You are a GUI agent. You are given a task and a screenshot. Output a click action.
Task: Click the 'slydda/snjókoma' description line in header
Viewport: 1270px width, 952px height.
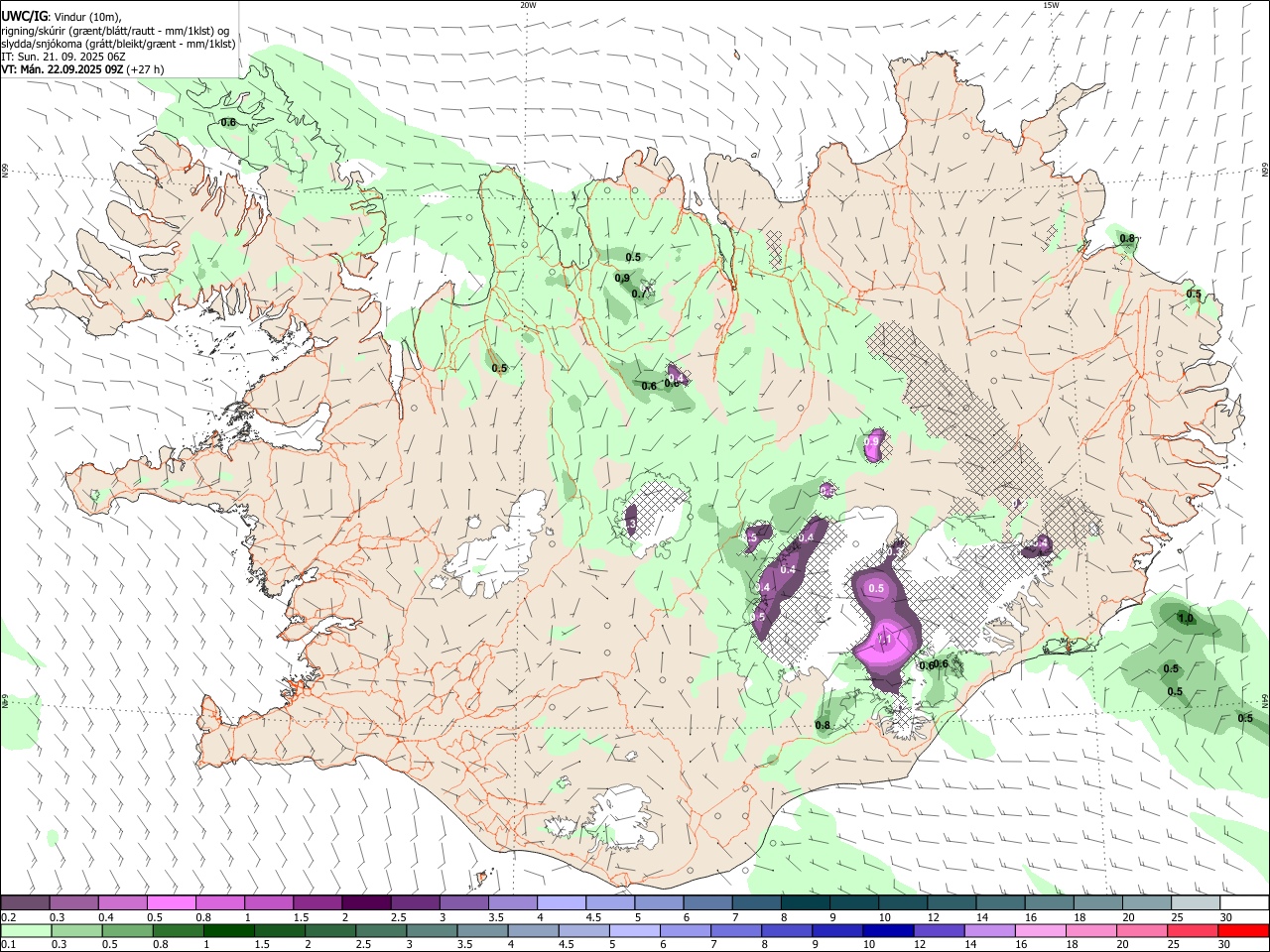click(x=118, y=44)
